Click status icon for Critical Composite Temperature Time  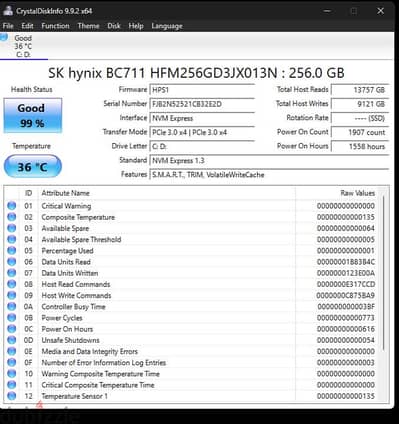click(12, 385)
